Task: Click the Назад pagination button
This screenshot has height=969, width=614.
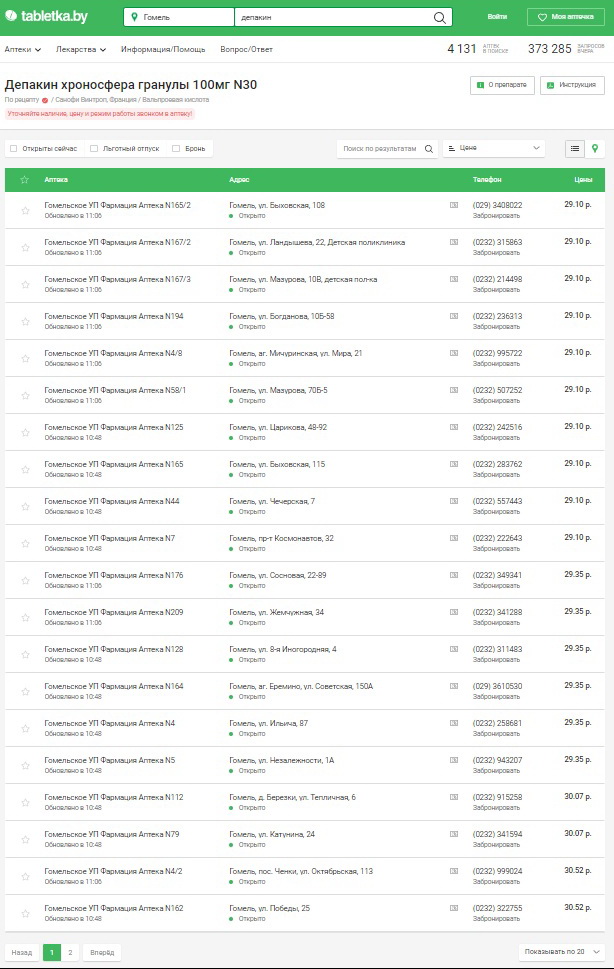Action: click(22, 952)
